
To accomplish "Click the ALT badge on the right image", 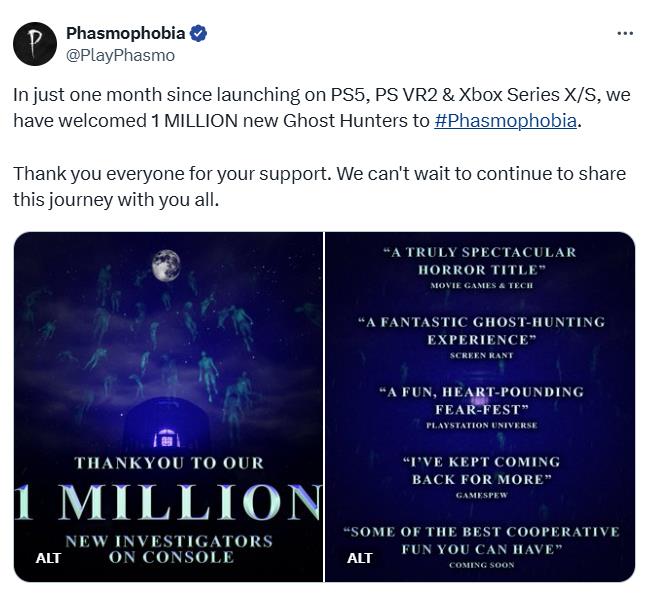I will pyautogui.click(x=360, y=558).
